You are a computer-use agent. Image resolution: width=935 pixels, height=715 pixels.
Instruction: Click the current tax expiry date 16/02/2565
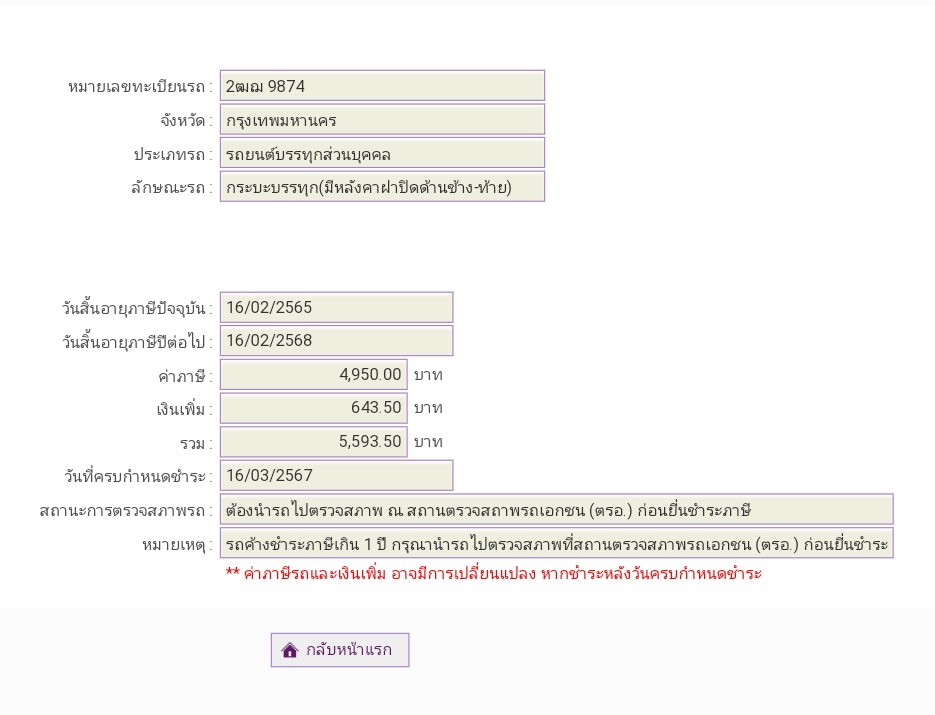coord(336,307)
